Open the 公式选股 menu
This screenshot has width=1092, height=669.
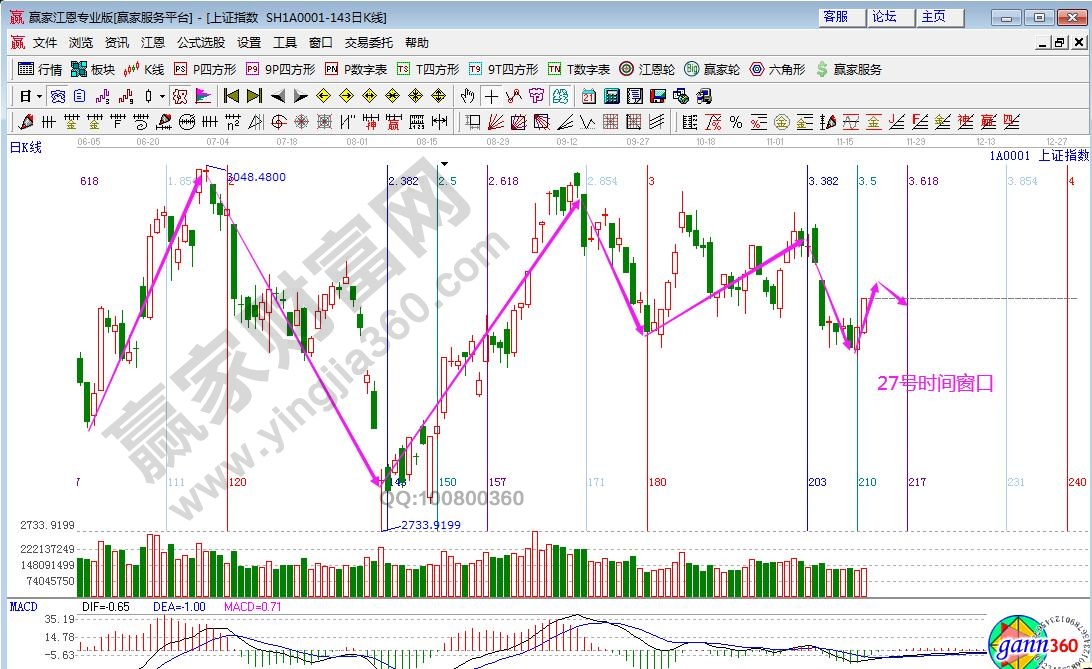201,43
